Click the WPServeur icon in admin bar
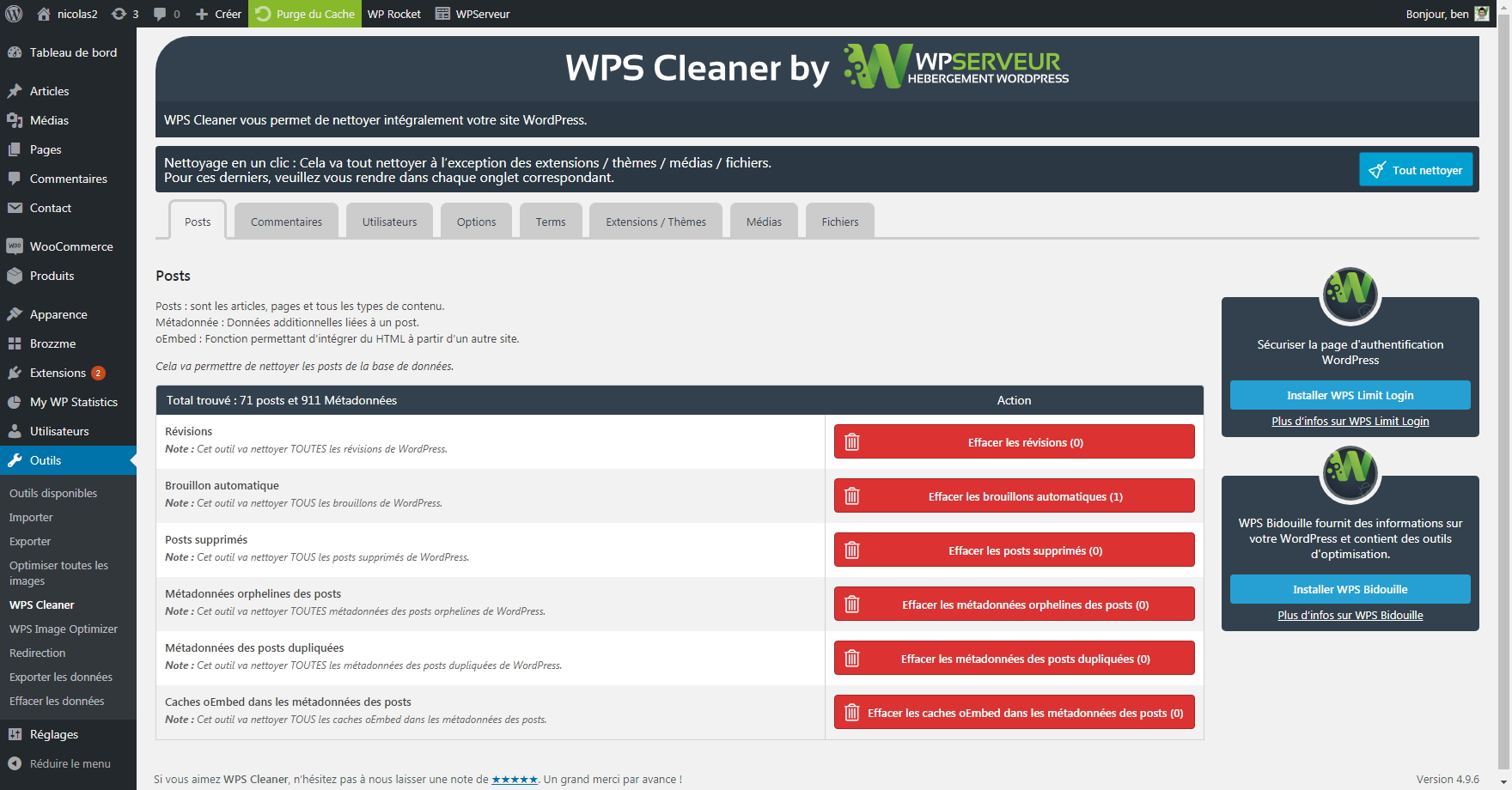This screenshot has height=790, width=1512. [x=442, y=14]
